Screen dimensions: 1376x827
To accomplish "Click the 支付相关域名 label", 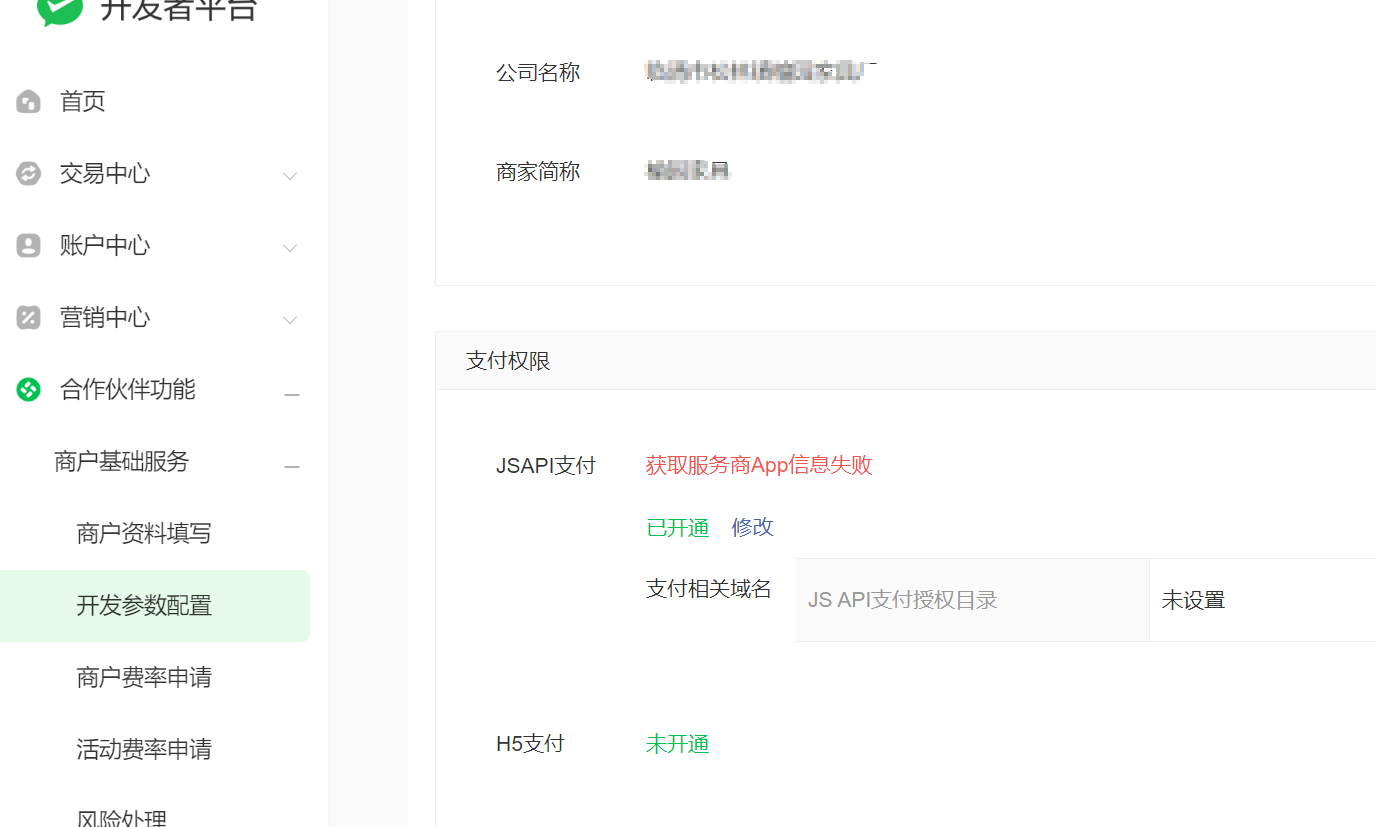I will click(709, 589).
